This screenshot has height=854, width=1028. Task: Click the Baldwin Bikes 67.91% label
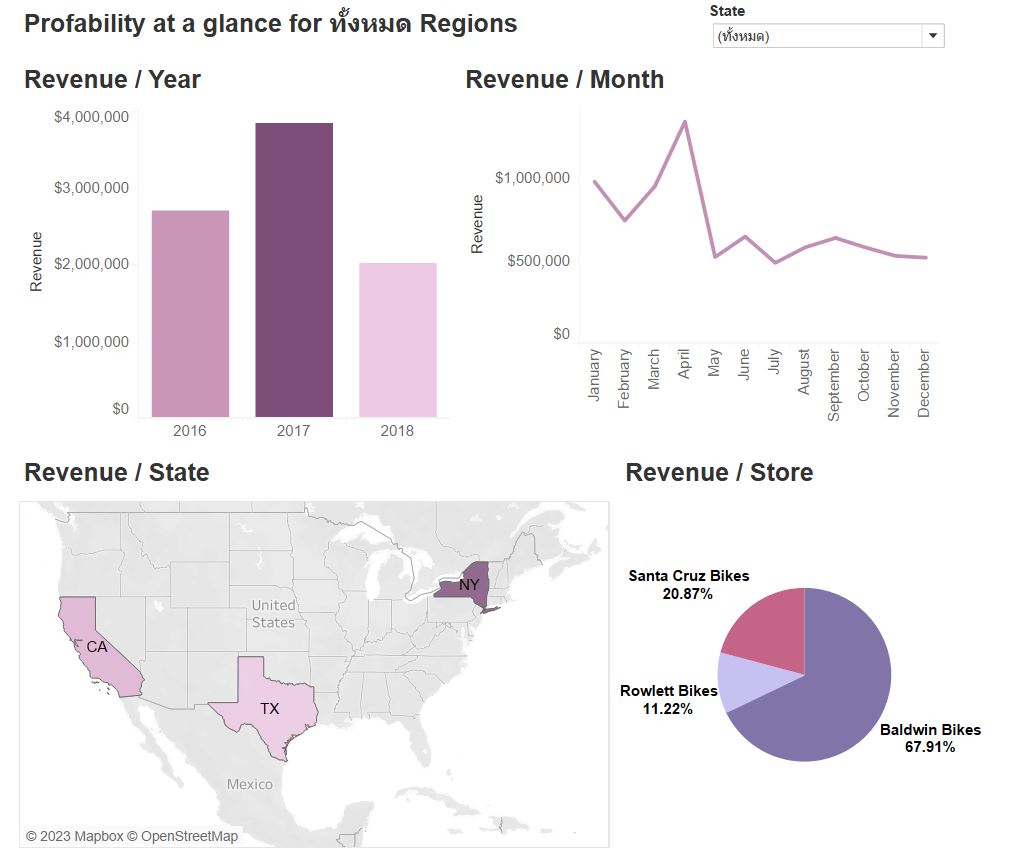(x=930, y=738)
